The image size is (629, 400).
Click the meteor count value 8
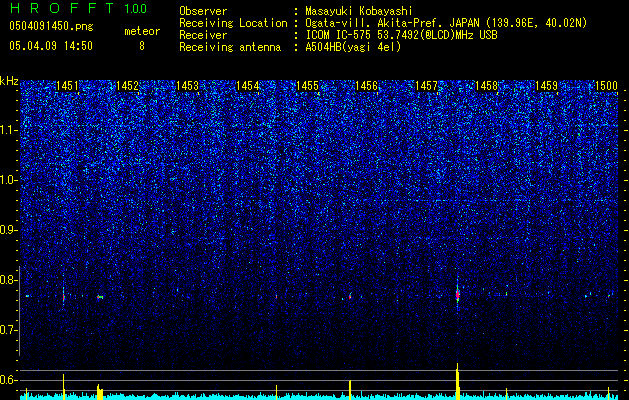click(142, 46)
